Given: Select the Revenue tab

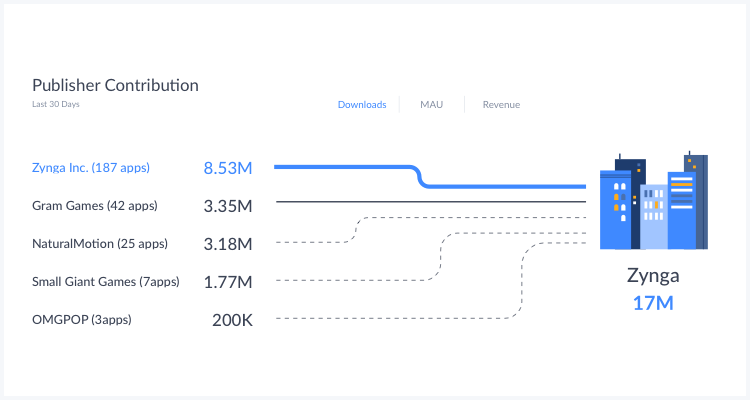Looking at the screenshot, I should [501, 105].
